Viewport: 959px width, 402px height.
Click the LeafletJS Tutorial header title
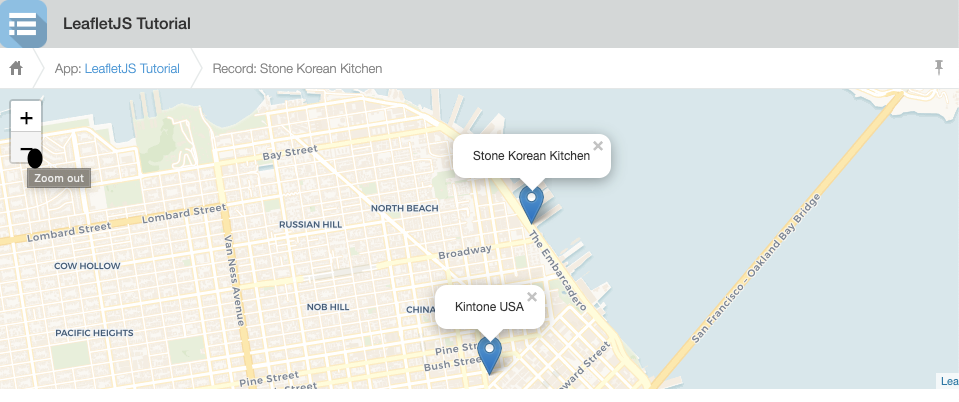126,23
